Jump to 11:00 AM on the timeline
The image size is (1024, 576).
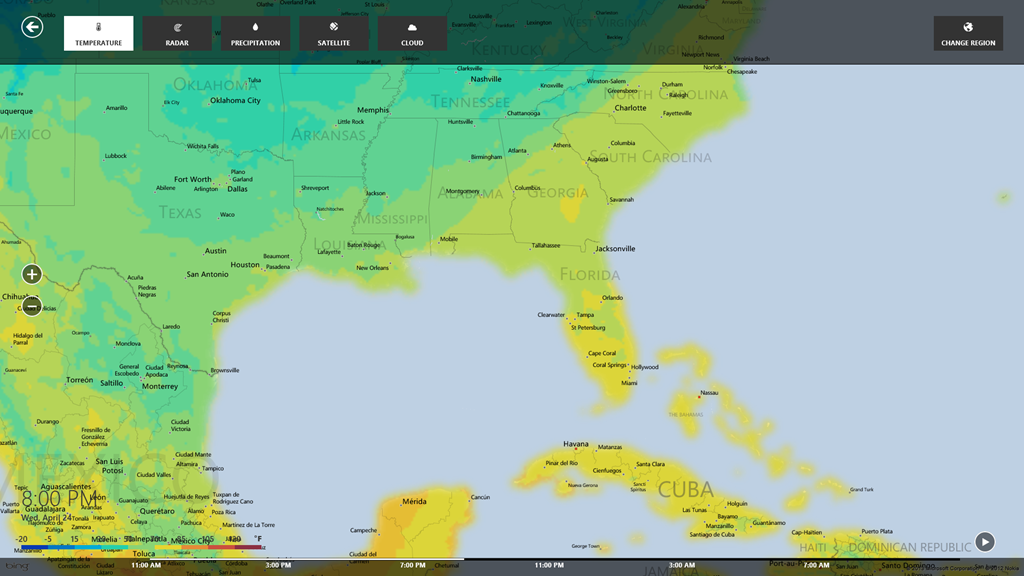[x=146, y=565]
